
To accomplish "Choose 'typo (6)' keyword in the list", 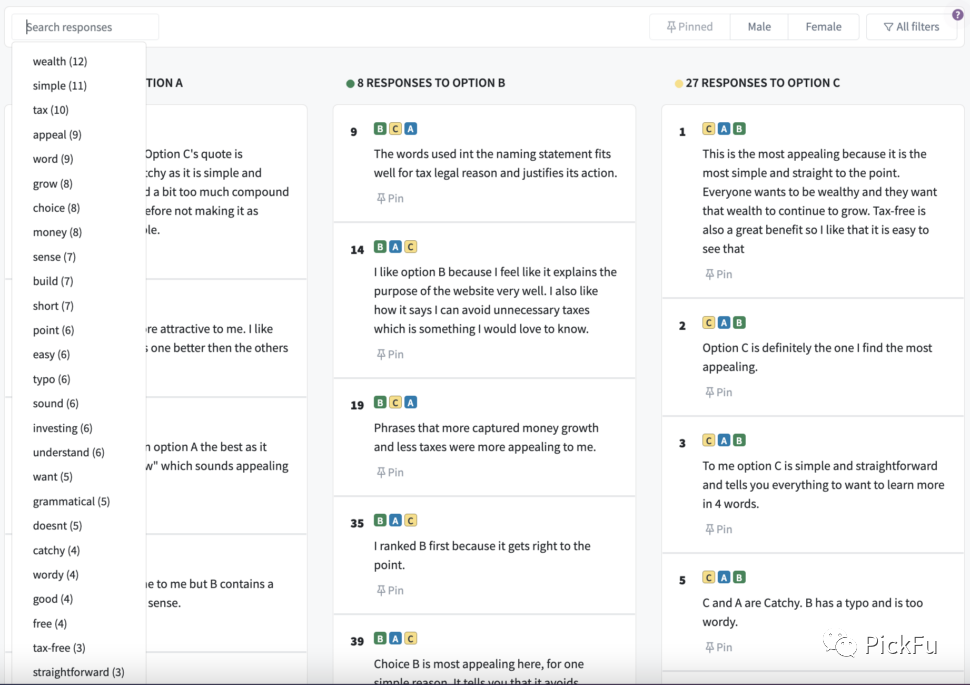I will [52, 379].
